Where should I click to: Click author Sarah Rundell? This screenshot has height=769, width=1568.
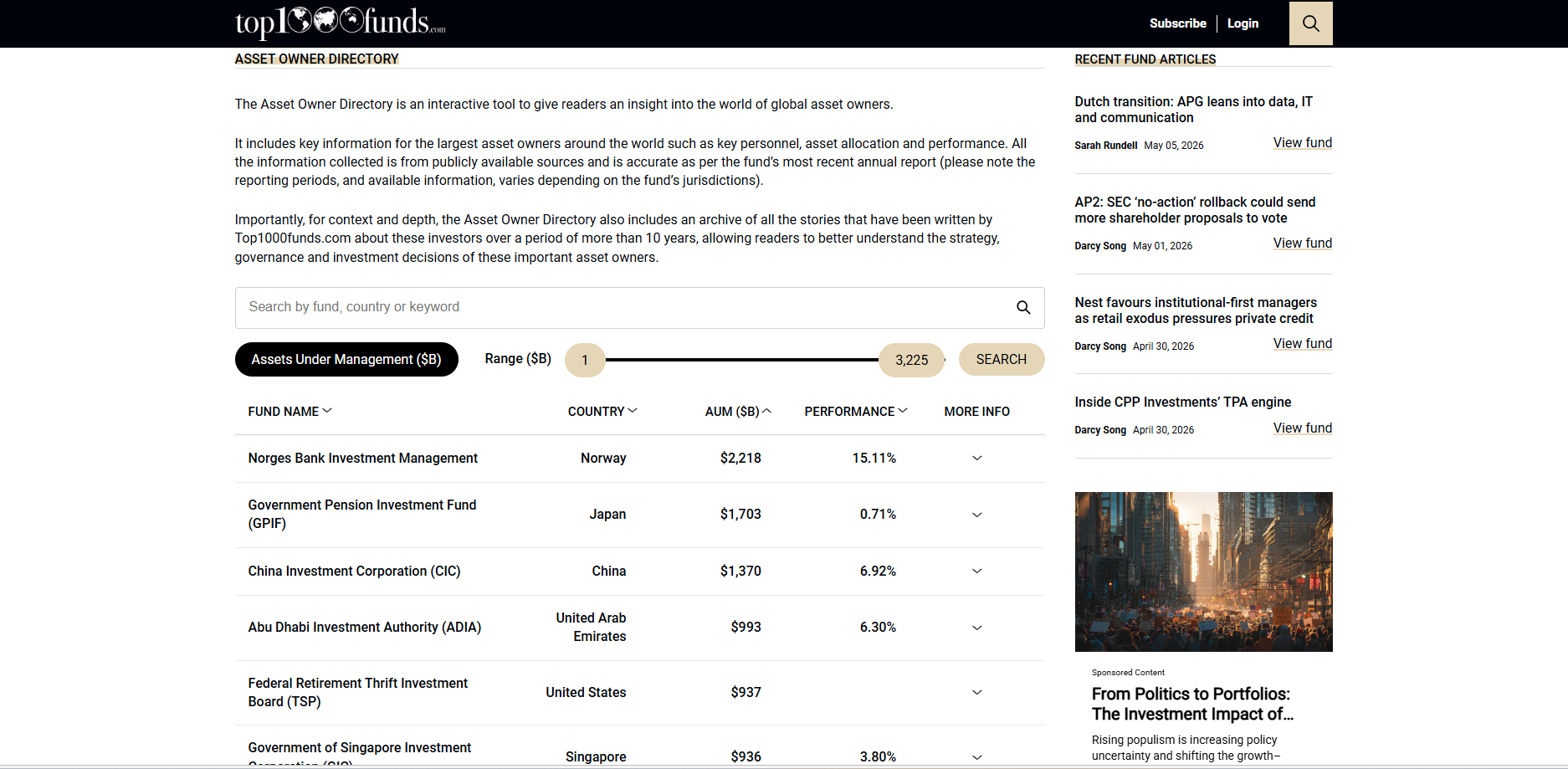1105,145
